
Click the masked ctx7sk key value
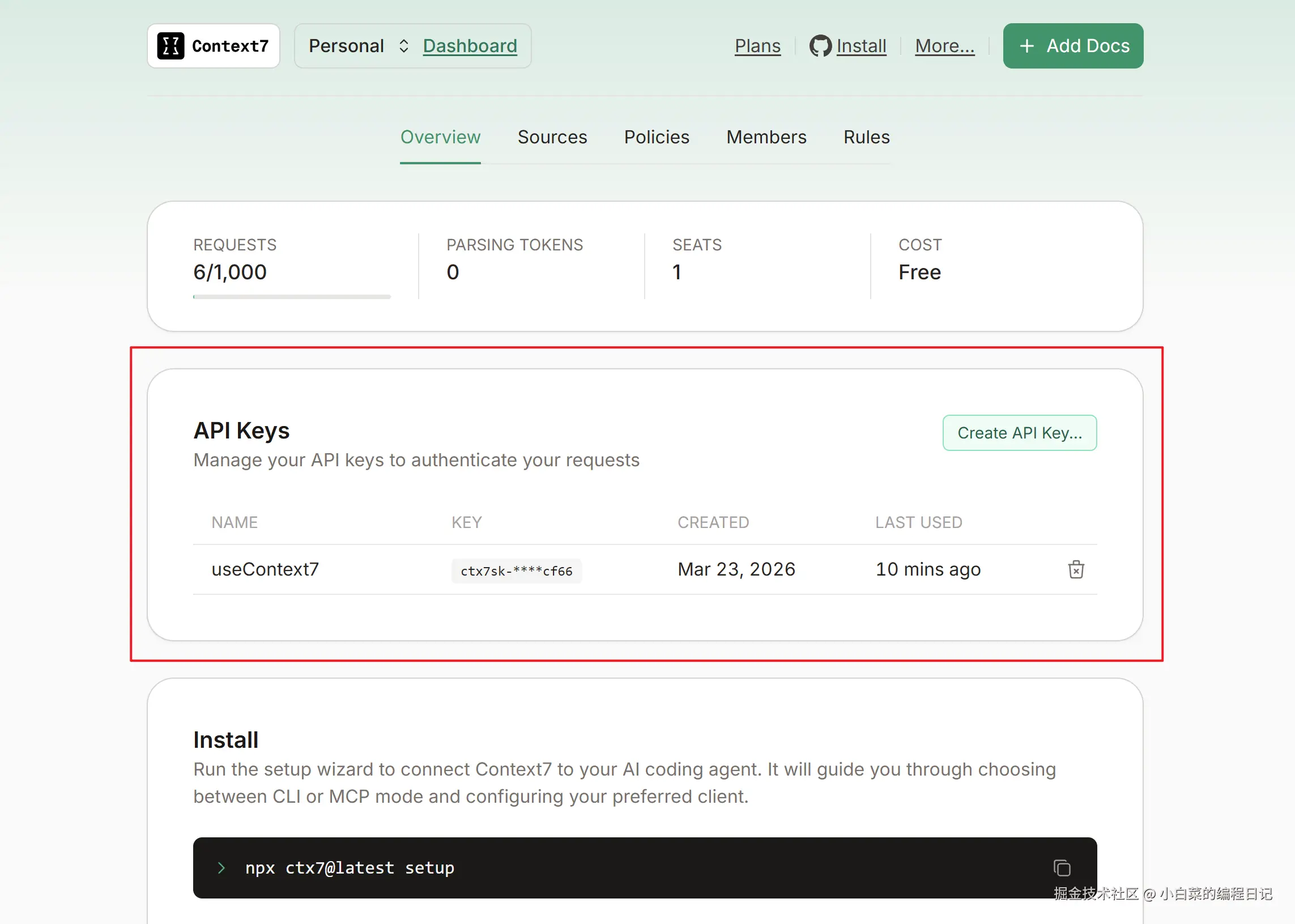tap(516, 571)
